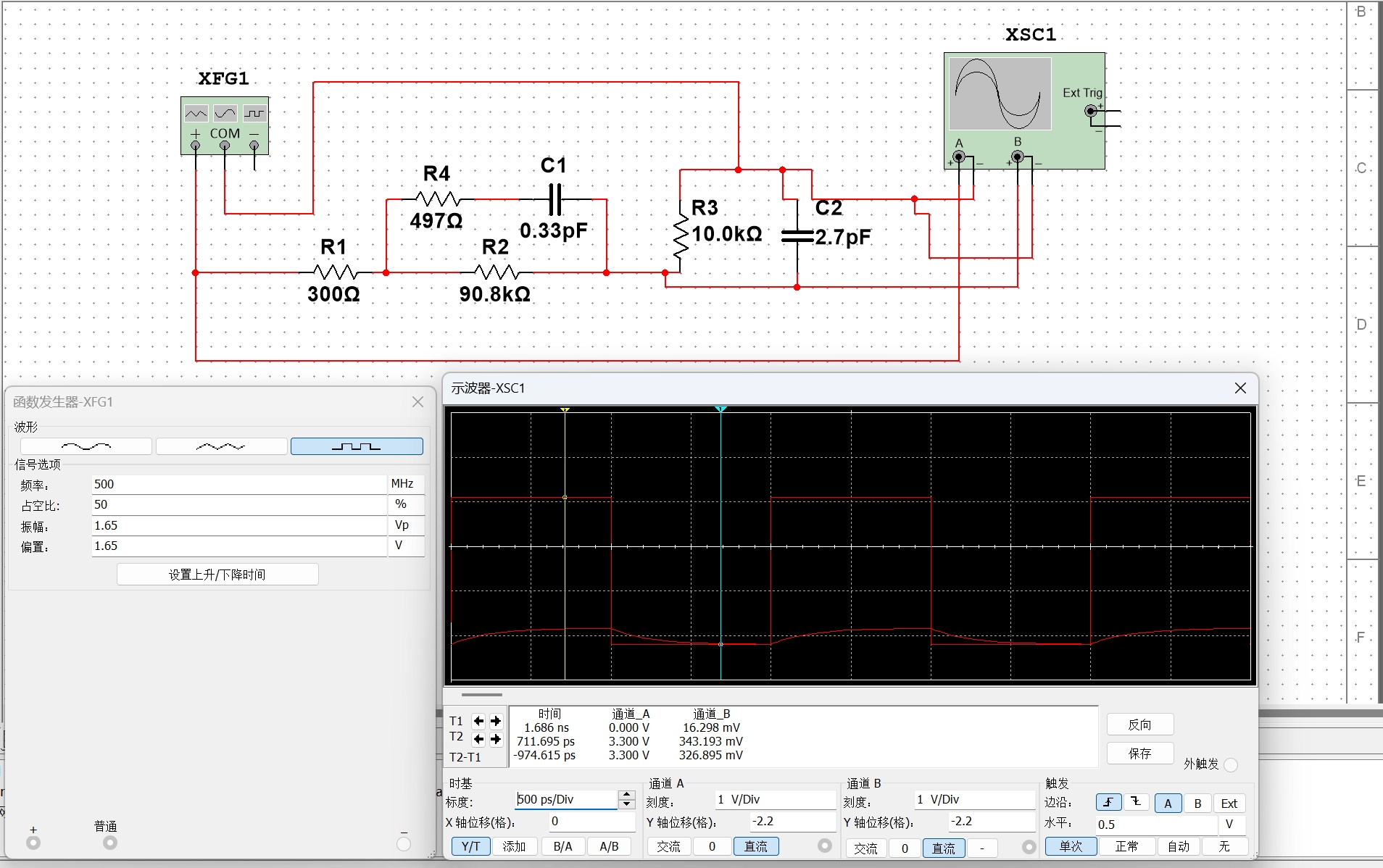Close the oscilloscope XSC1 window
The image size is (1383, 868).
tap(1240, 388)
